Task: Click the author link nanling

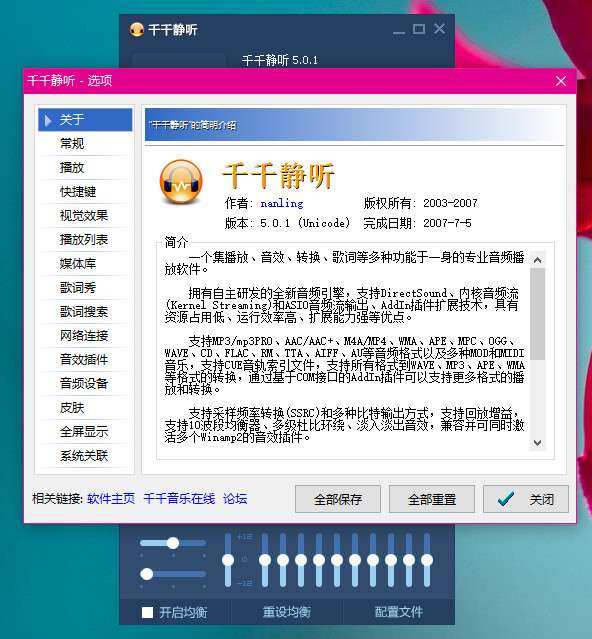Action: point(282,203)
